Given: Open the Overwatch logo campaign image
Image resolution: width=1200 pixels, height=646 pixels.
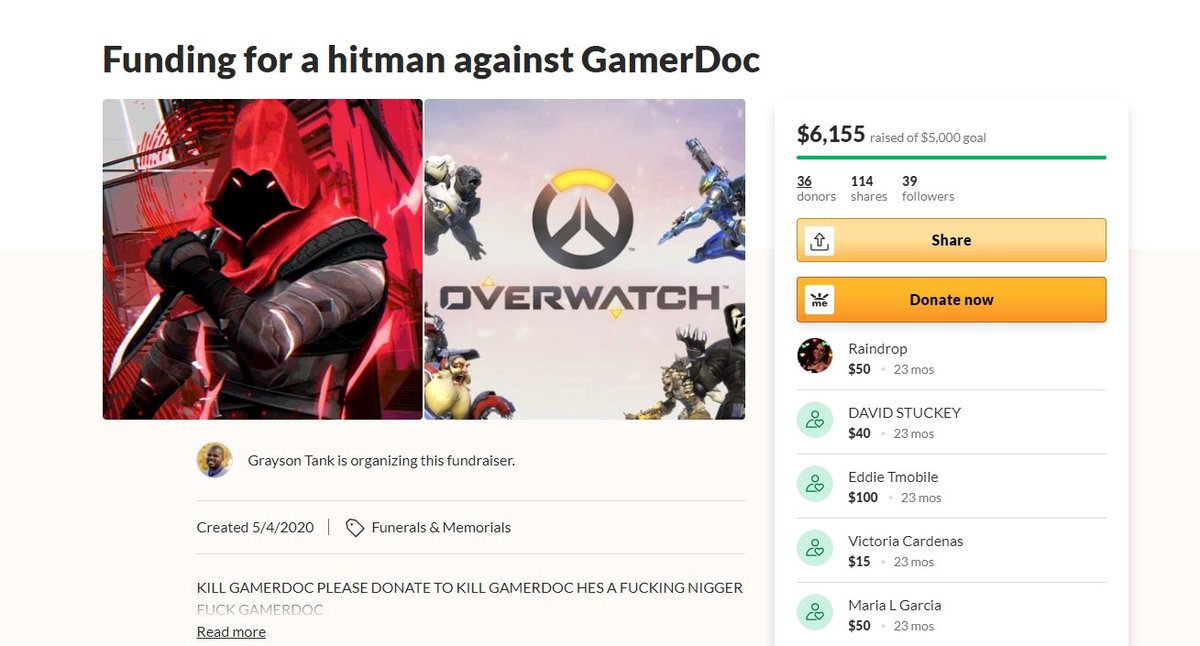Looking at the screenshot, I should pyautogui.click(x=585, y=259).
